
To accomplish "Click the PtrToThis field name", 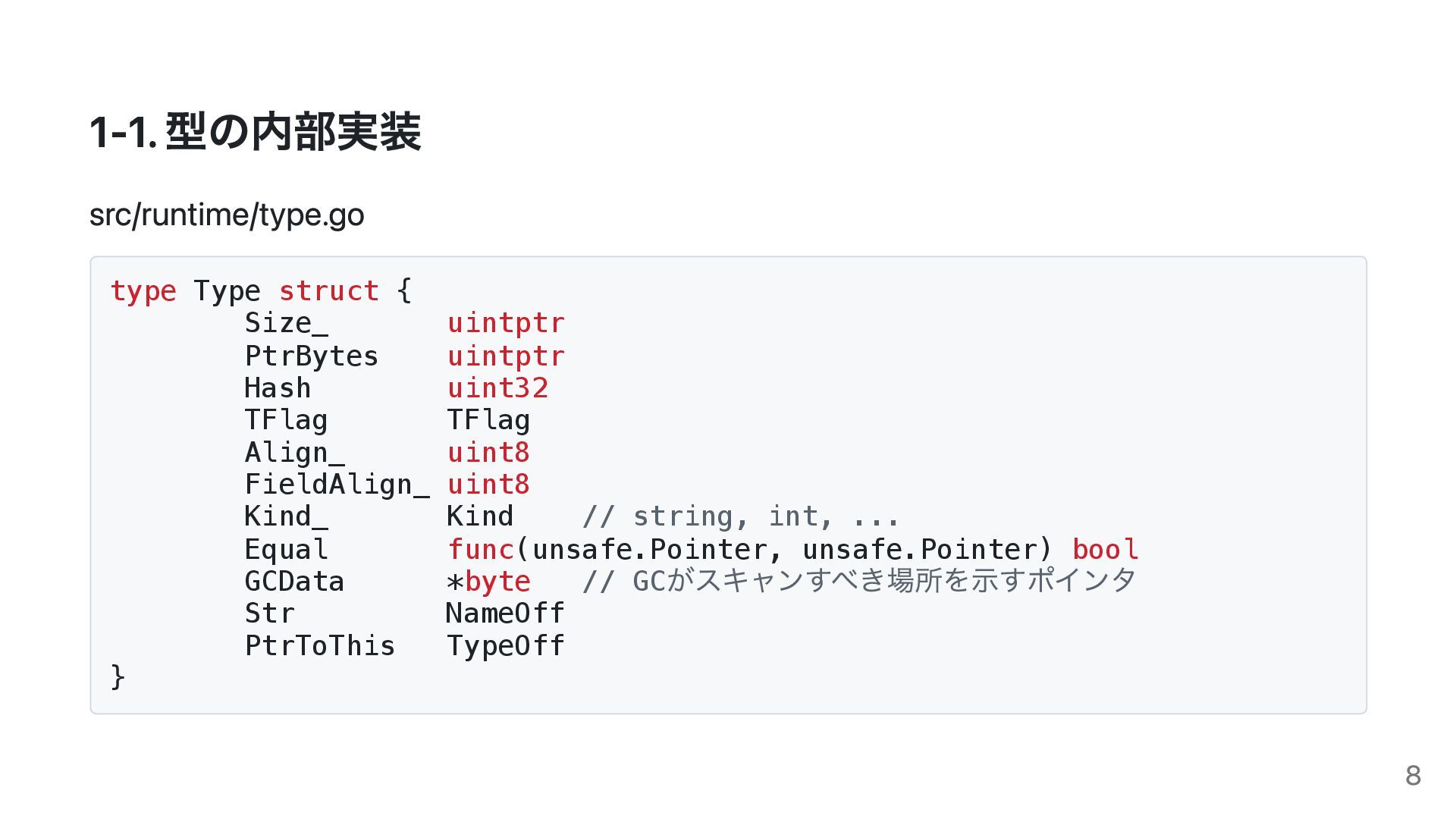I will point(320,646).
